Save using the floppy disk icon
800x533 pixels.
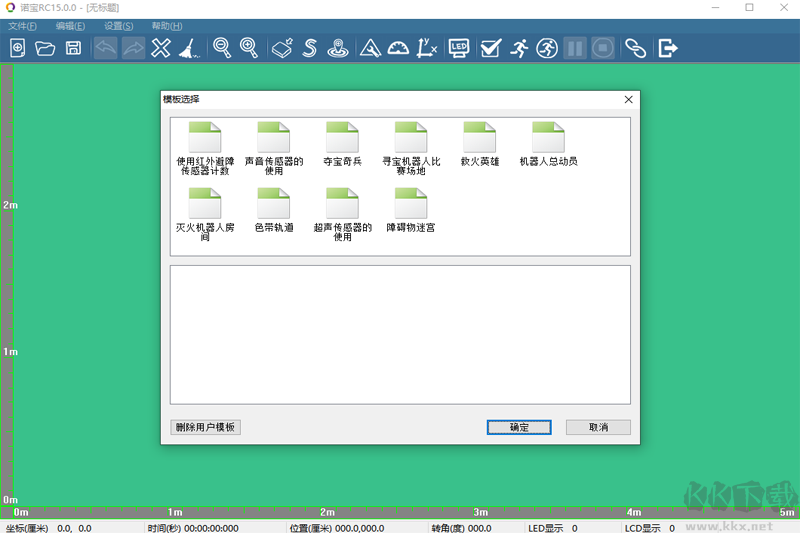tap(73, 48)
